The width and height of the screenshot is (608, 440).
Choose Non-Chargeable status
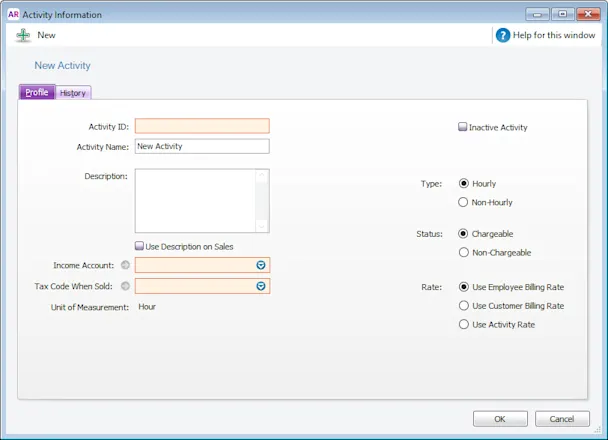pos(464,252)
